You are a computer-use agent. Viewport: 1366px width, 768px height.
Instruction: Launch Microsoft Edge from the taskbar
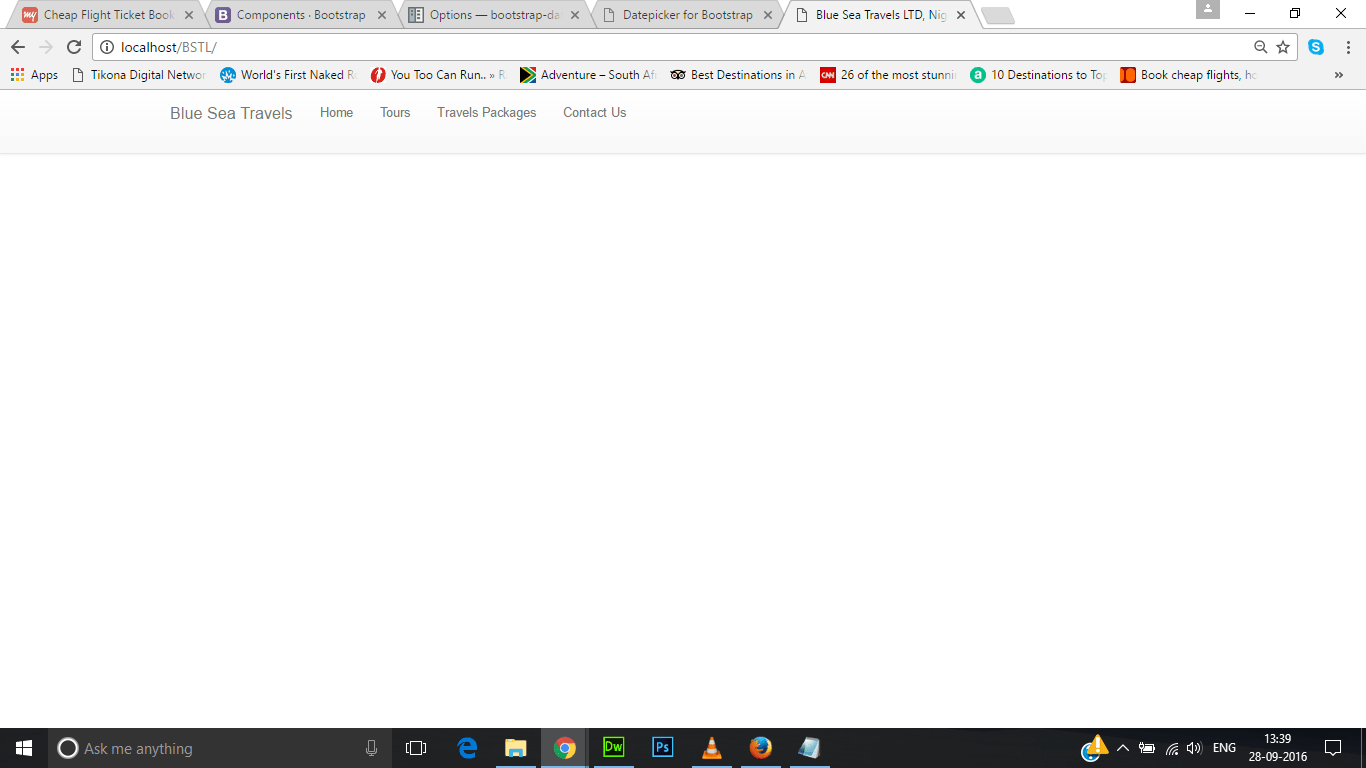click(x=467, y=748)
